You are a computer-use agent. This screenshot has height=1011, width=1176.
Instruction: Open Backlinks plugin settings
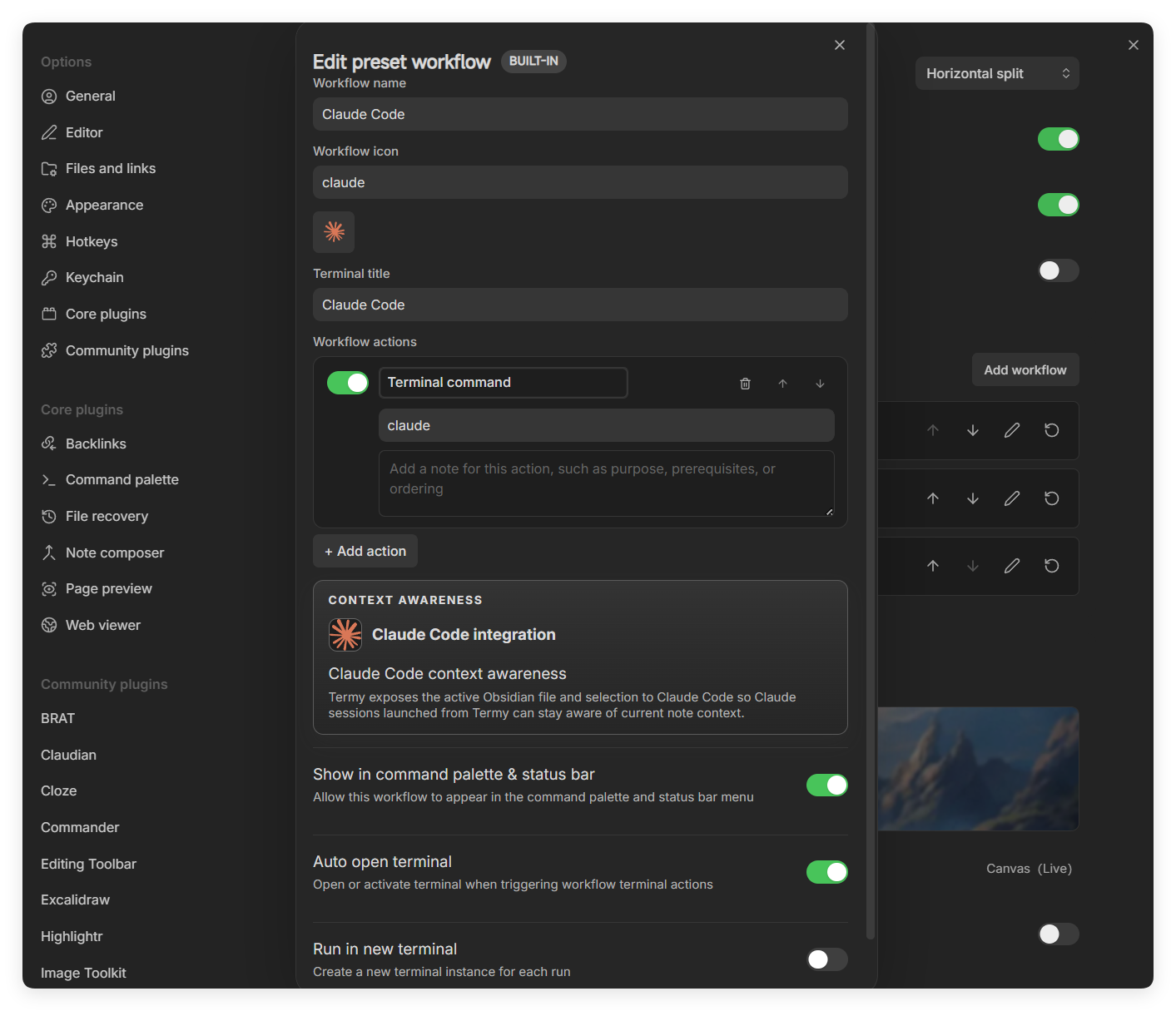click(83, 444)
